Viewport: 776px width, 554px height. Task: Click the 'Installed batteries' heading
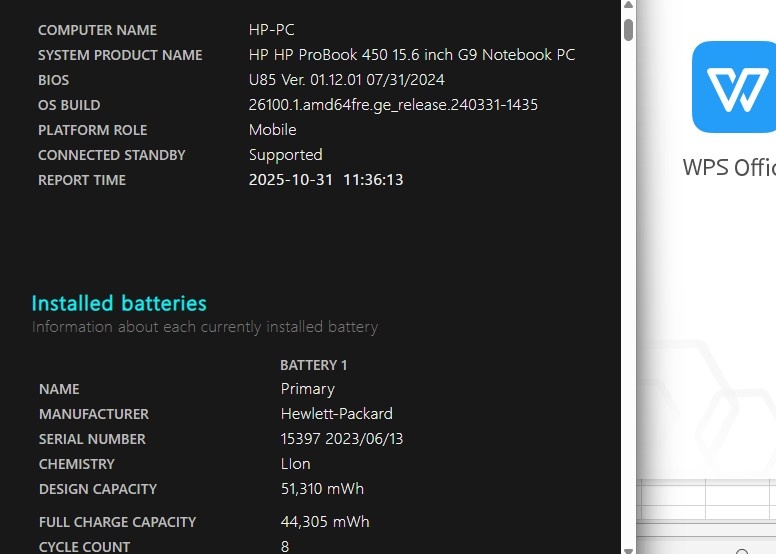(x=119, y=303)
